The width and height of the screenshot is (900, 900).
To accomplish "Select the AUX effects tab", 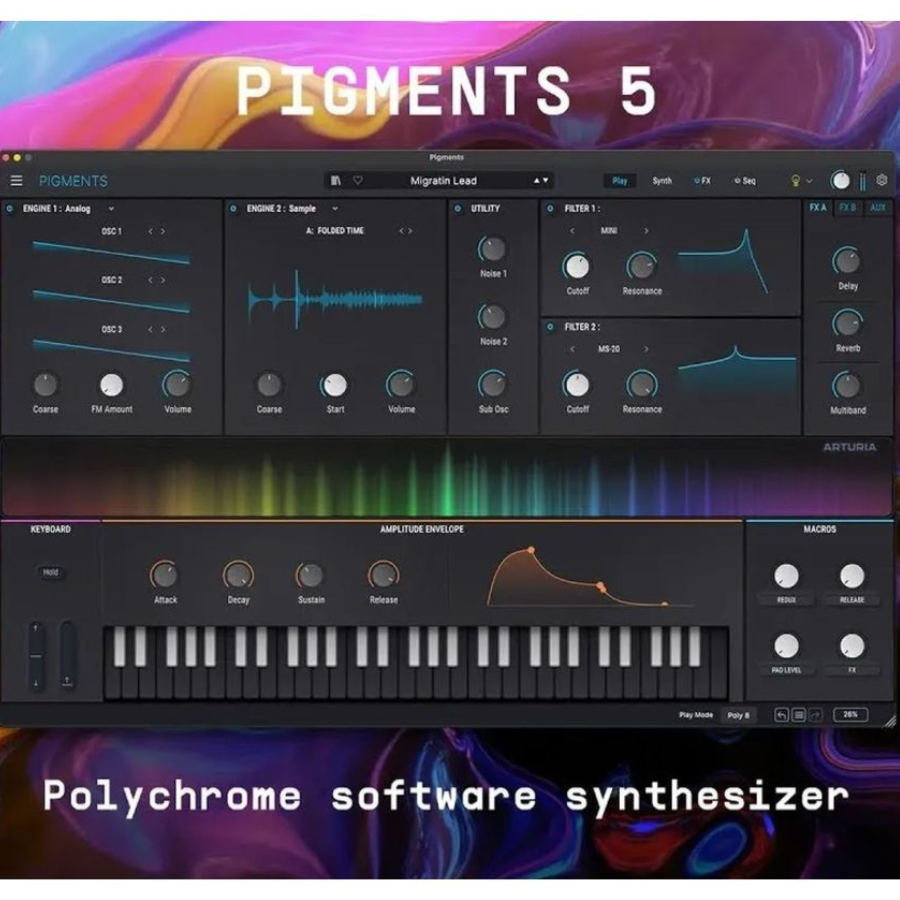I will pyautogui.click(x=878, y=208).
